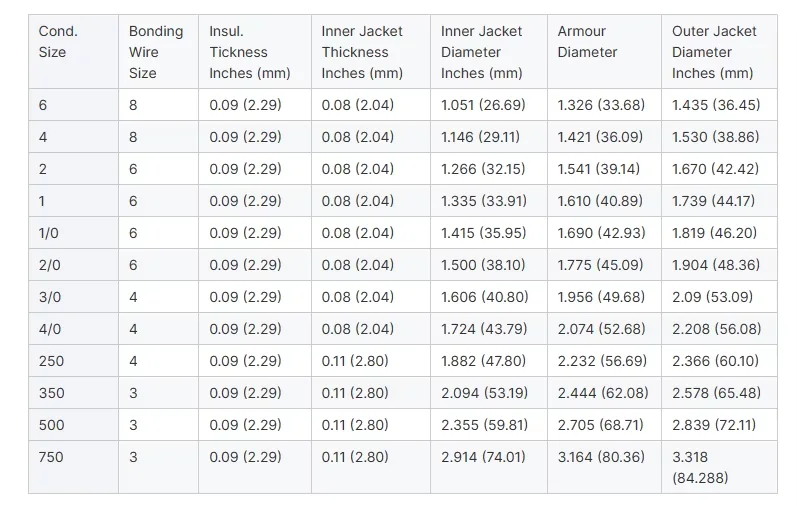797x506 pixels.
Task: Click the "Inner Jacket Diameter" column header
Action: [482, 52]
